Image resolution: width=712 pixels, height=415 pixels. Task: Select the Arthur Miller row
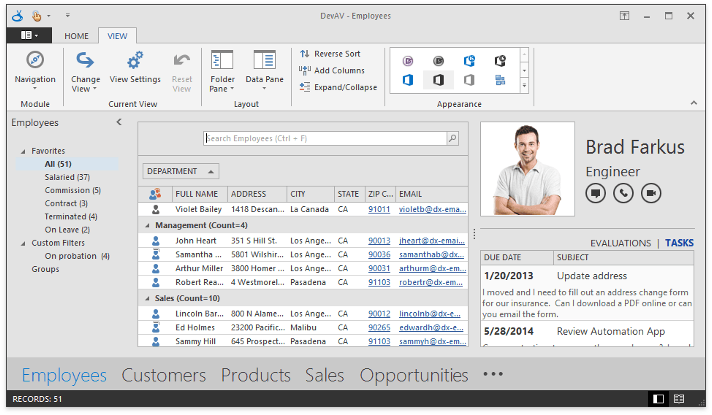(303, 268)
